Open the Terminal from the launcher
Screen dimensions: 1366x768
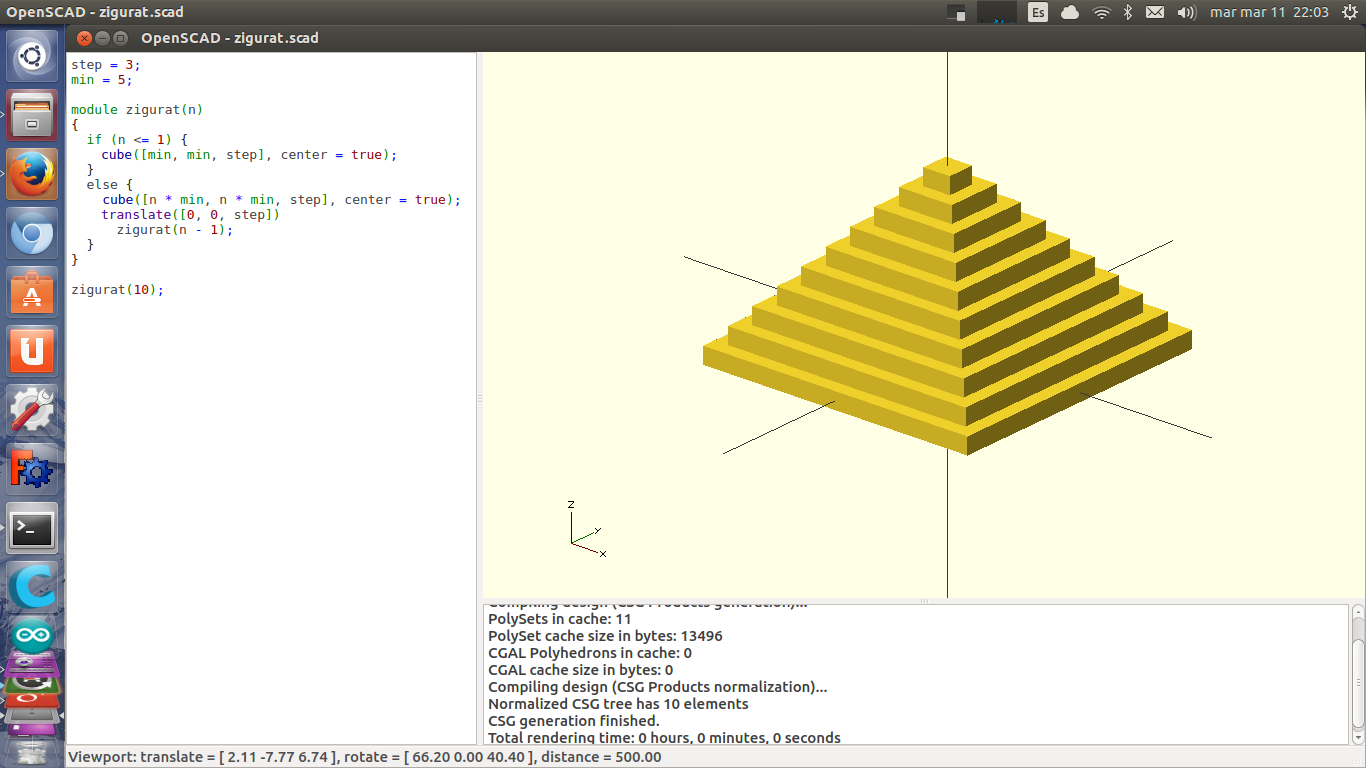pyautogui.click(x=33, y=528)
